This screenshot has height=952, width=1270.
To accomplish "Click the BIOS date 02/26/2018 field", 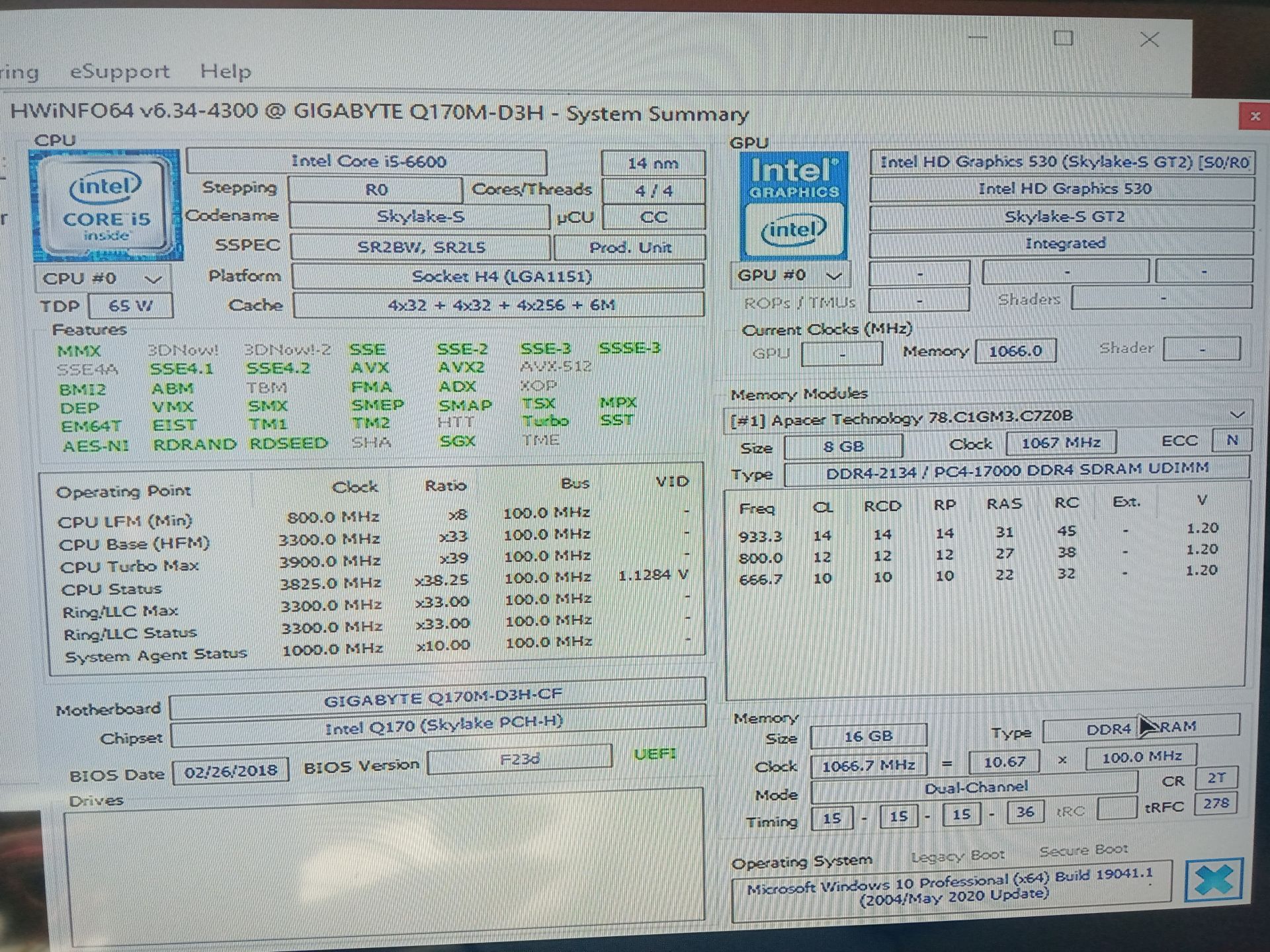I will click(x=230, y=772).
